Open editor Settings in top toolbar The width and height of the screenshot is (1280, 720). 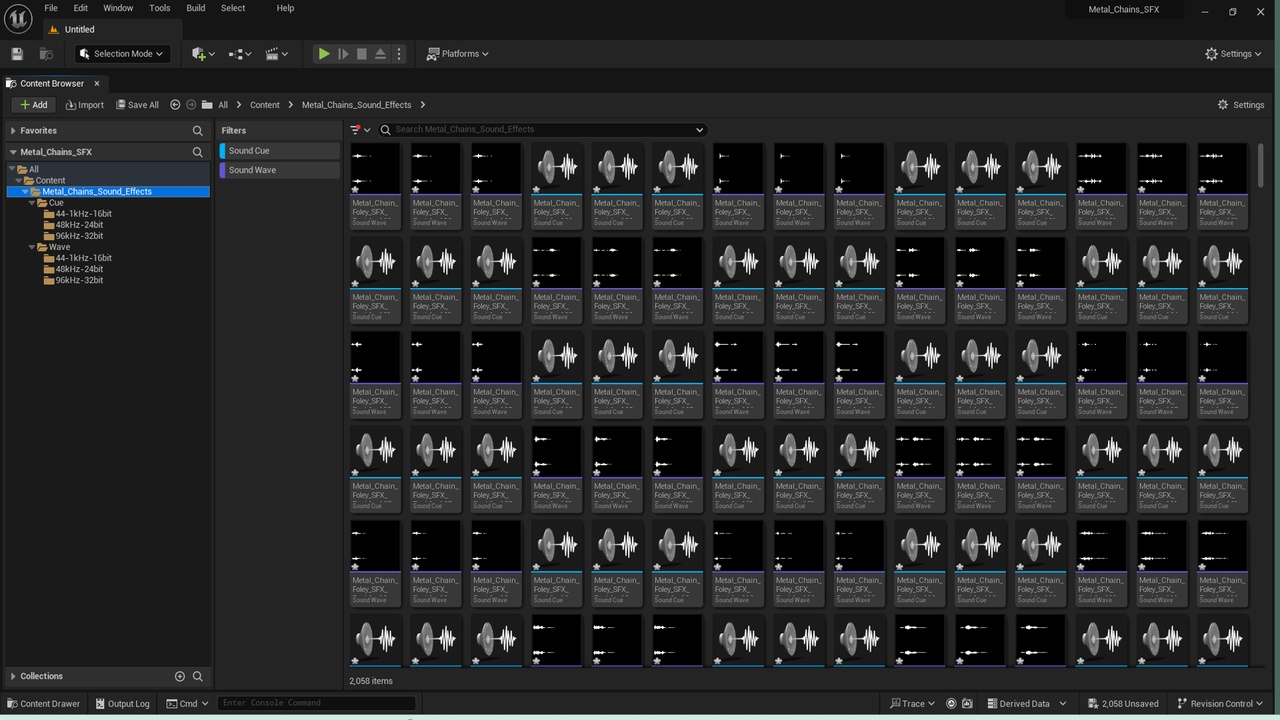coord(1234,54)
